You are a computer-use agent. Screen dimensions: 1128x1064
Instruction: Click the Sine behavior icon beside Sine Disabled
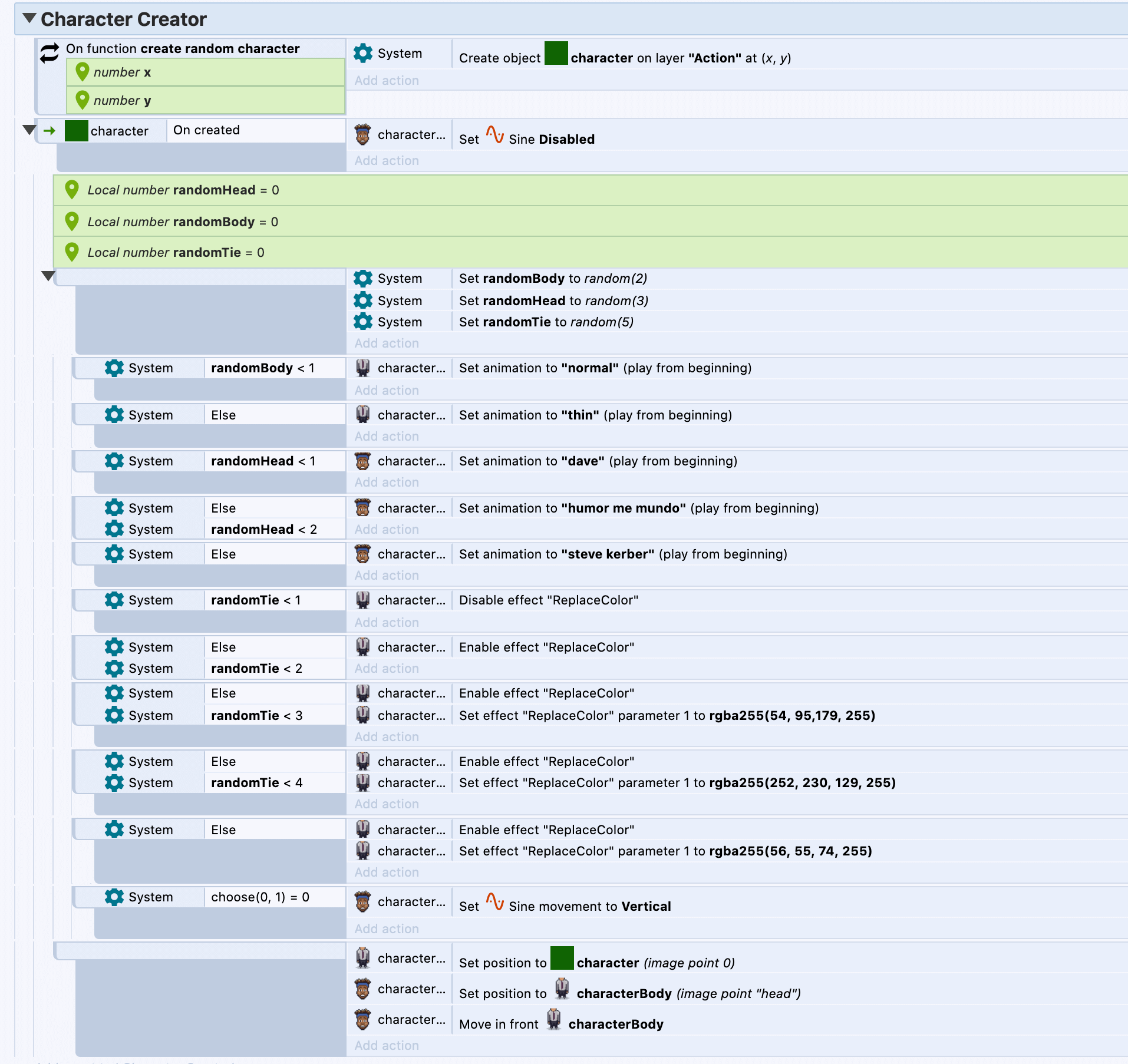click(494, 136)
